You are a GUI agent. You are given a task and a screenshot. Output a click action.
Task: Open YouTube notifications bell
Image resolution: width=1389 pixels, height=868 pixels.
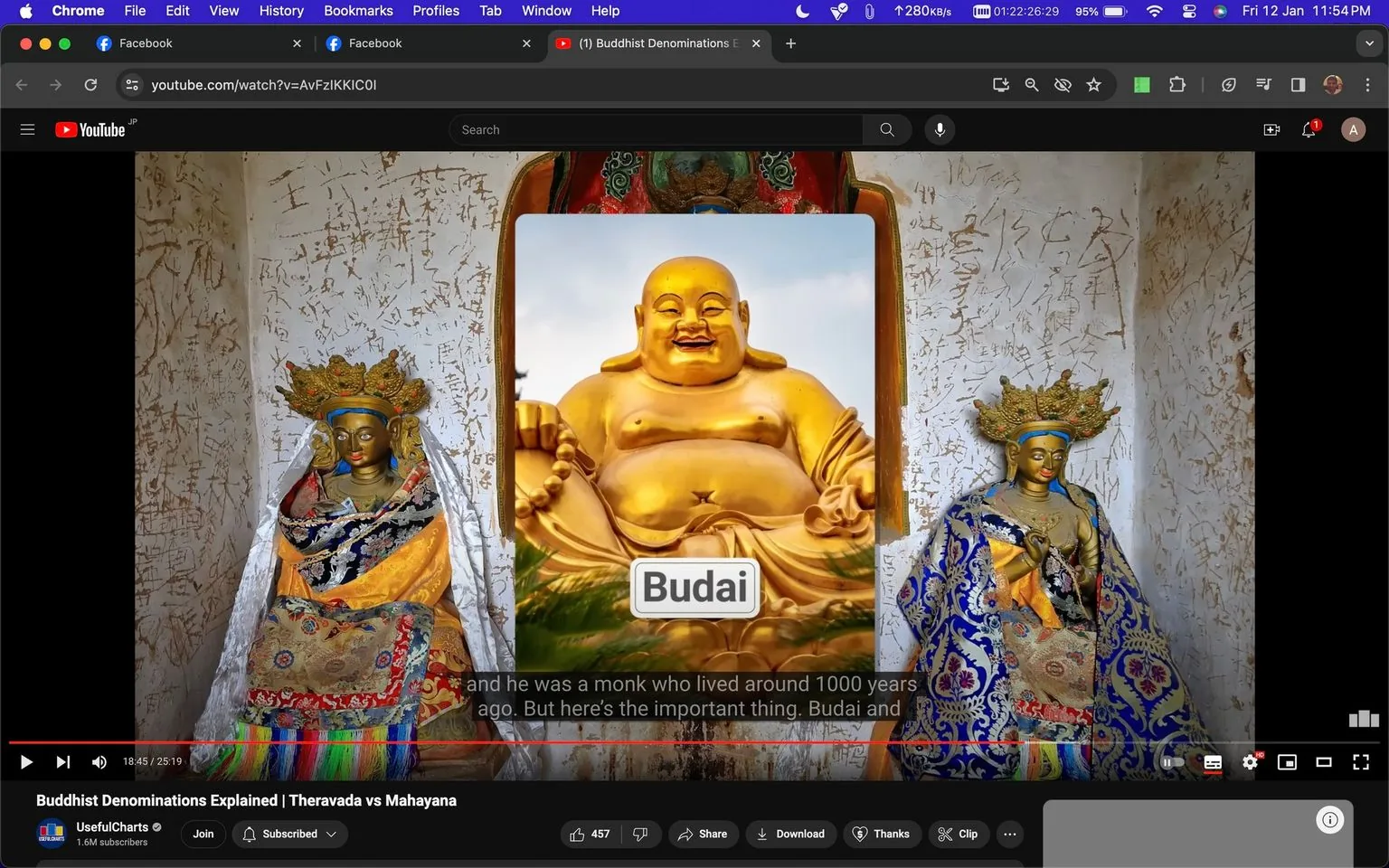pos(1307,129)
